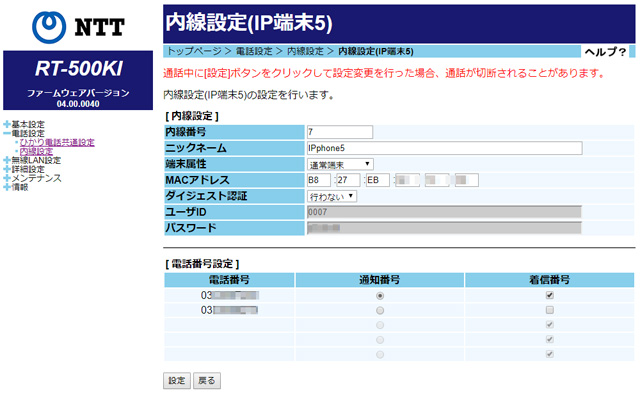Viewport: 640px width, 393px height.
Task: Click the NTT logo icon
Action: coord(49,27)
